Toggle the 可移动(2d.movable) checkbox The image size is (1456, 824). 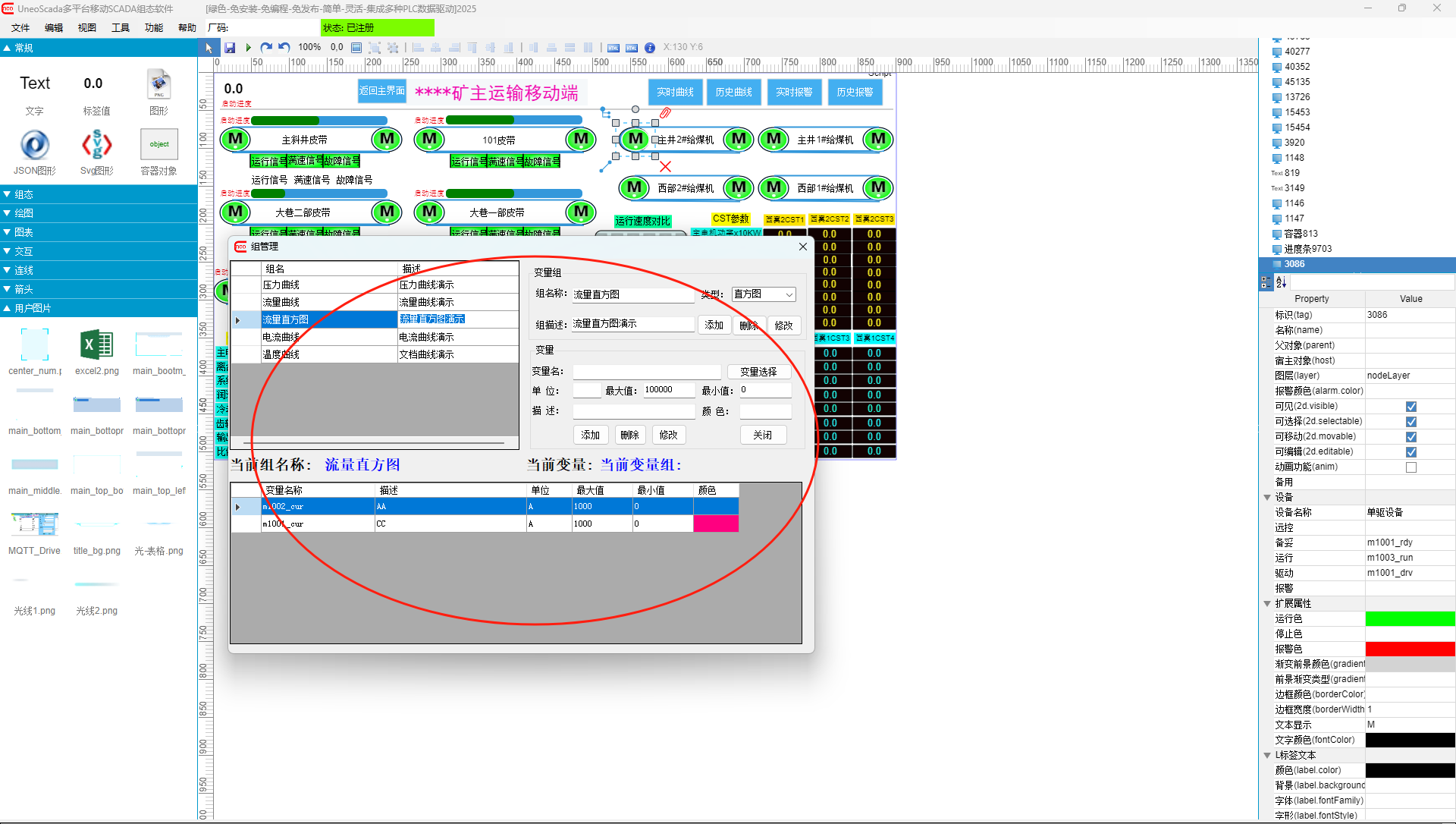pos(1410,437)
